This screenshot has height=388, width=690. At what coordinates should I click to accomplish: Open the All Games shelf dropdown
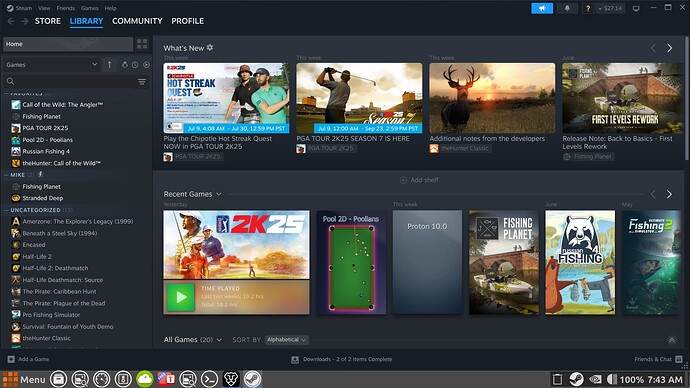[x=219, y=340]
